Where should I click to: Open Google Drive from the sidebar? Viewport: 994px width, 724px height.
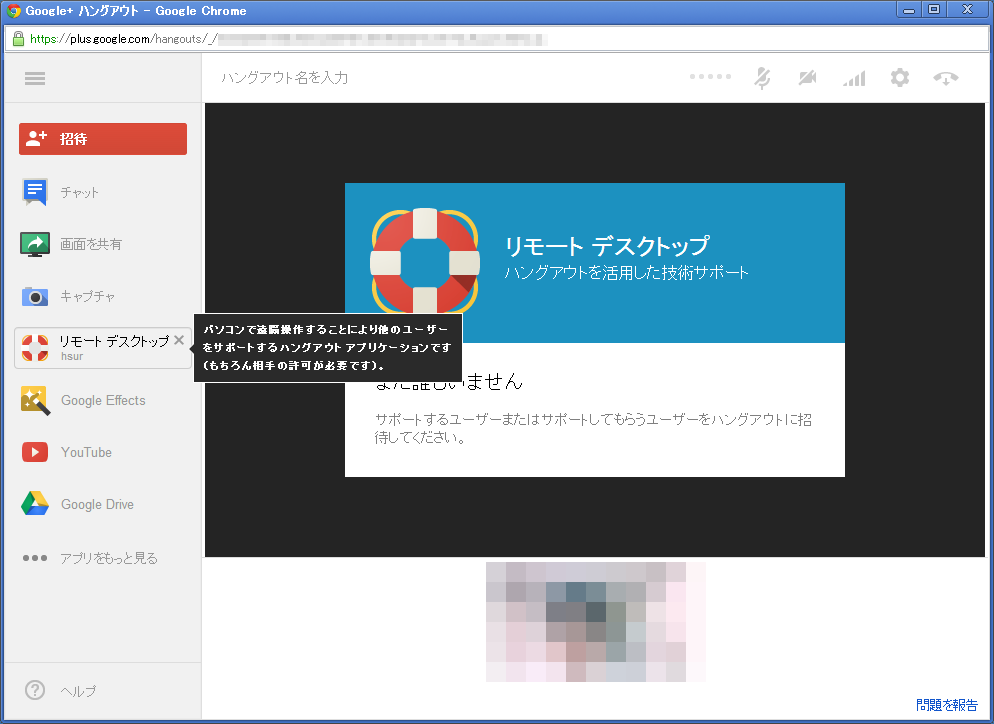(x=96, y=504)
